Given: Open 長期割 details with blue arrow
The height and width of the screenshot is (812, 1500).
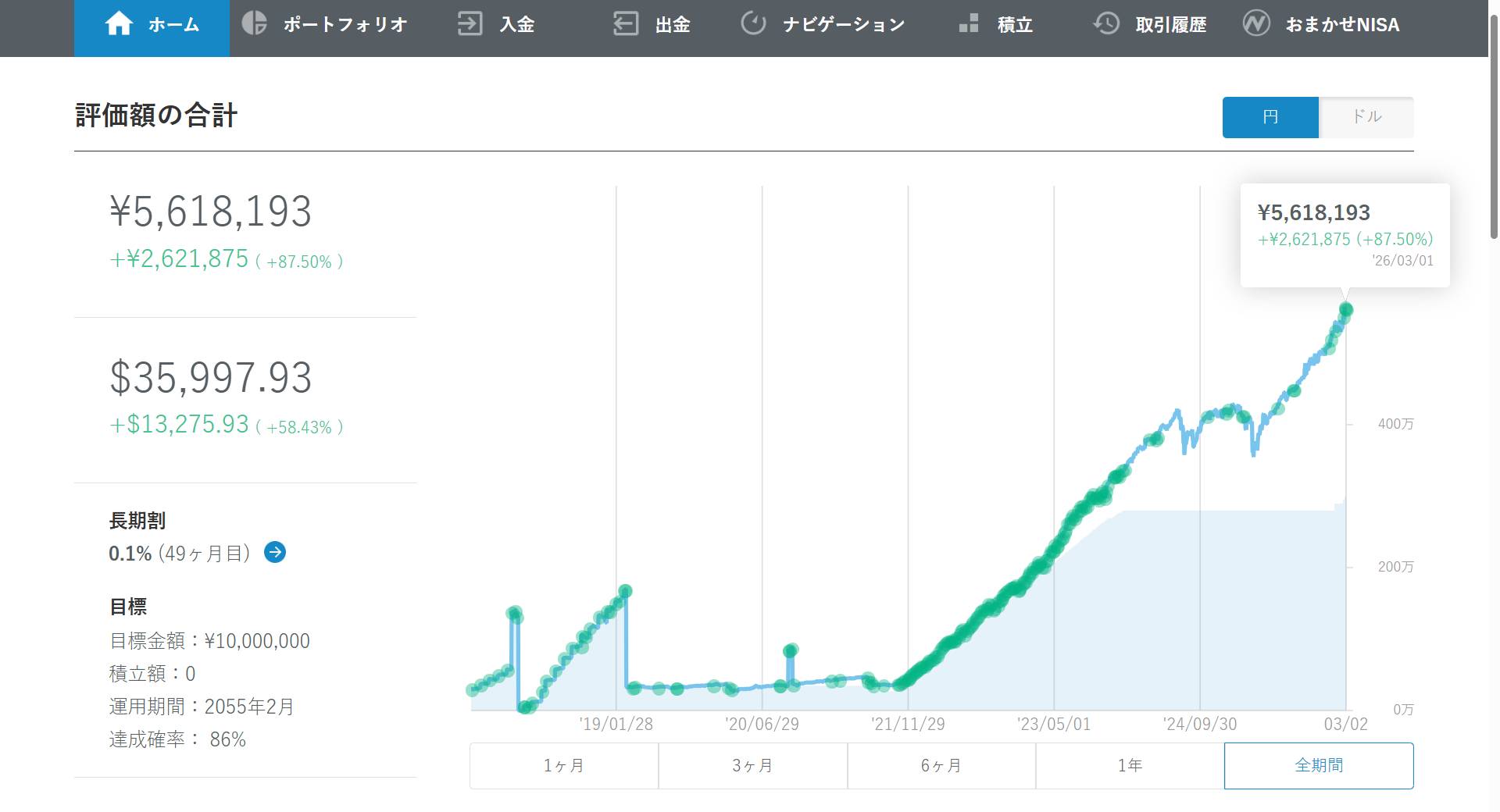Looking at the screenshot, I should [275, 553].
